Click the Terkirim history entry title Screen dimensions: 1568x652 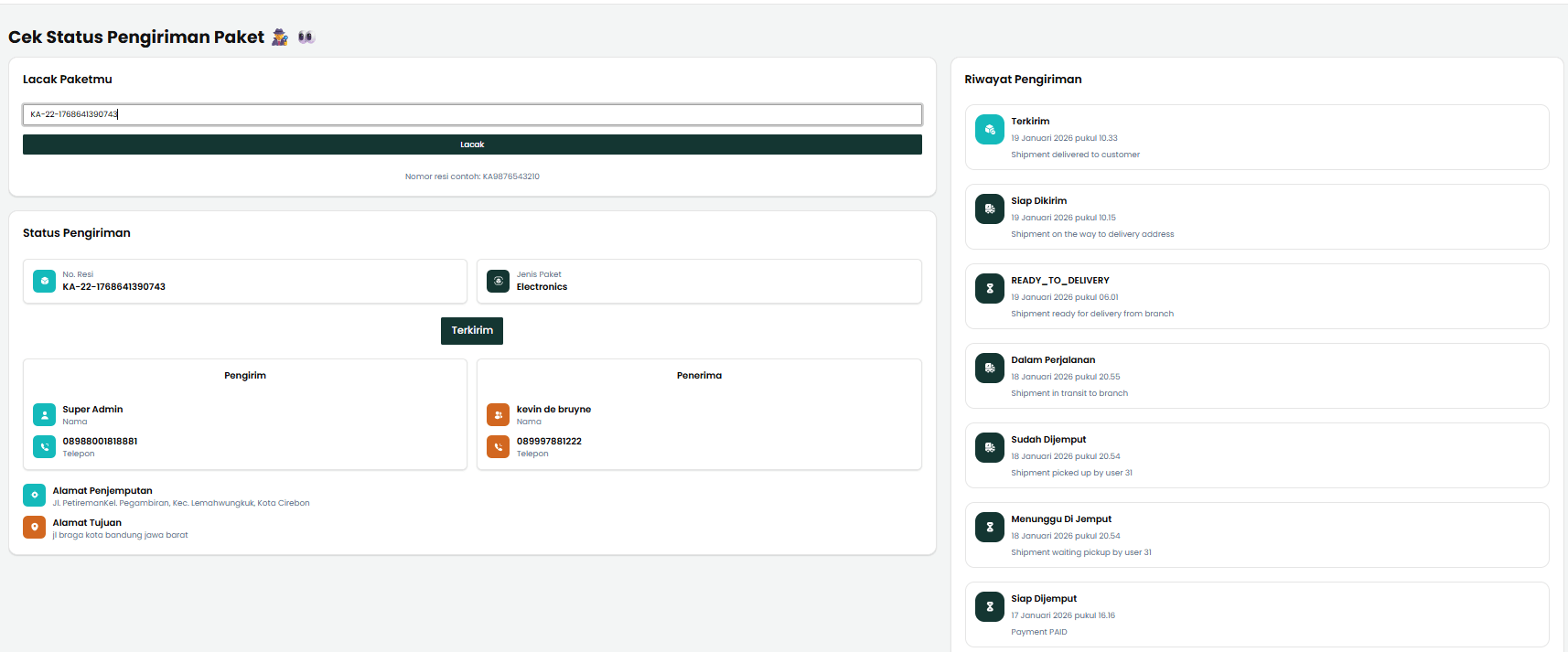pyautogui.click(x=1030, y=122)
